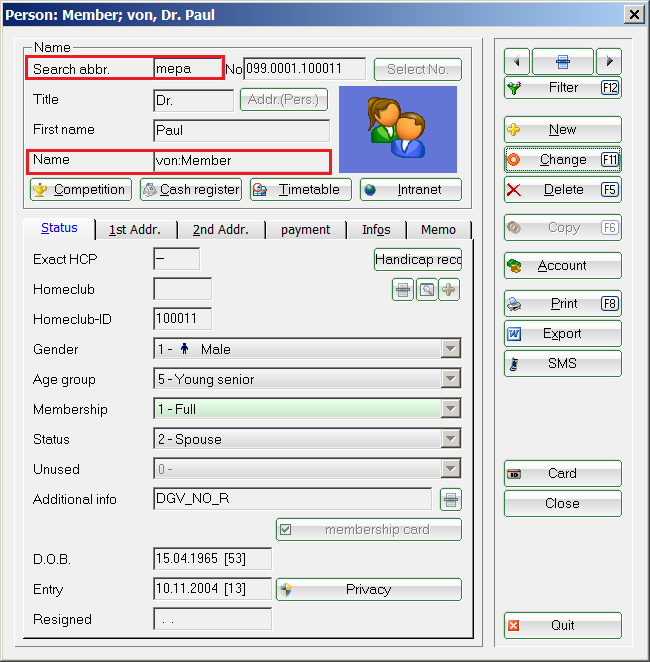Viewport: 650px width, 662px height.
Task: Click the Additional info list icon
Action: 451,500
